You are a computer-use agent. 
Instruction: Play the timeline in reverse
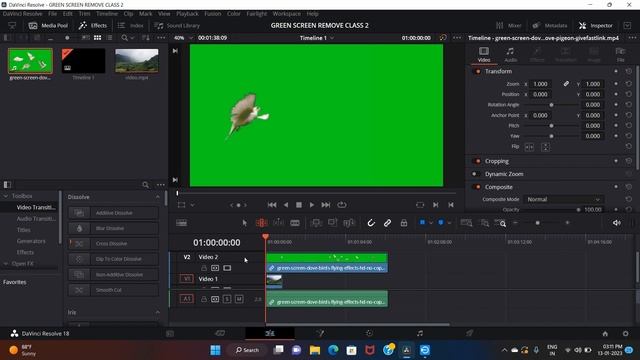(x=286, y=204)
